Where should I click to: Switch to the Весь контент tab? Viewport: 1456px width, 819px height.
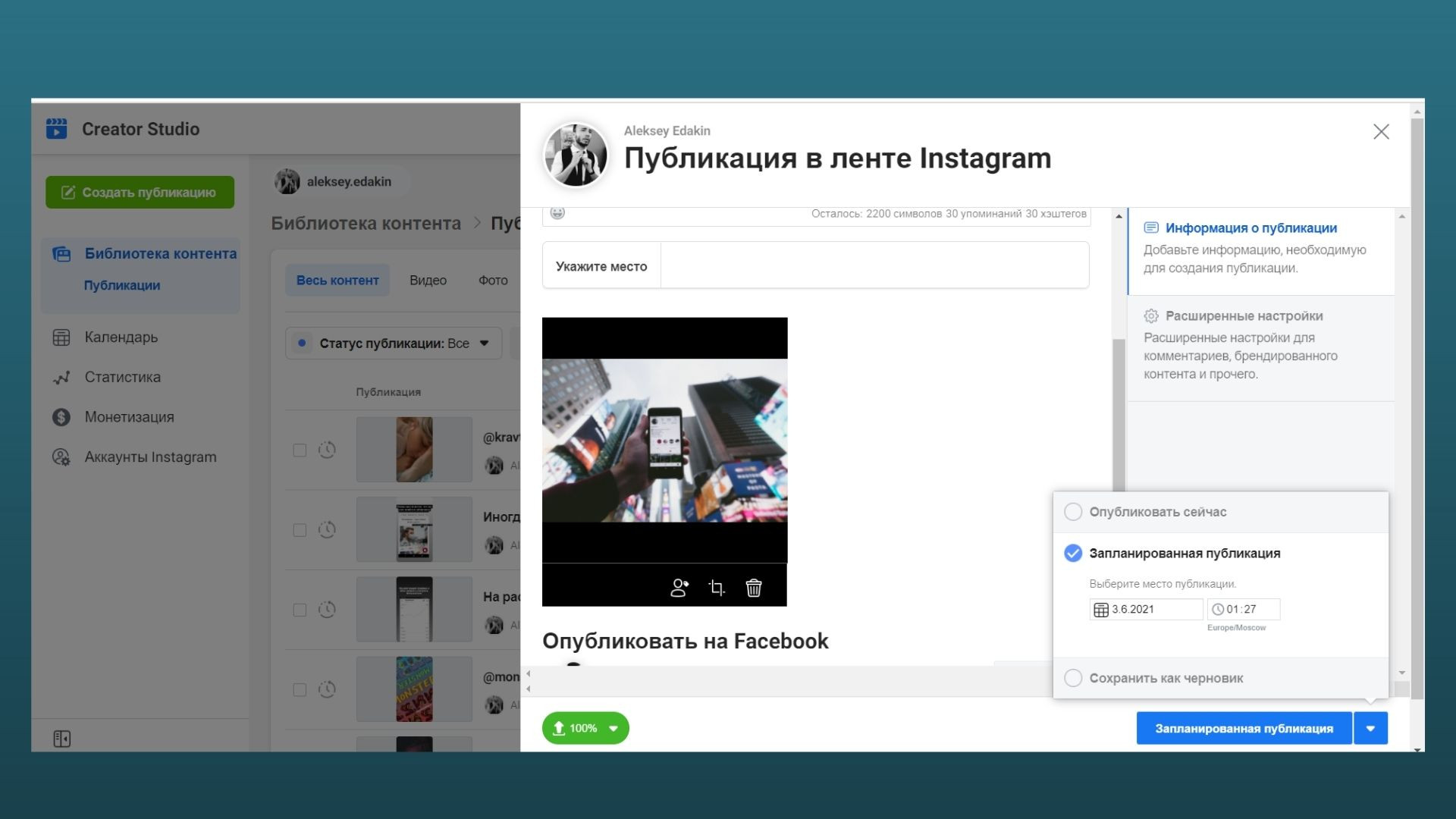[337, 281]
